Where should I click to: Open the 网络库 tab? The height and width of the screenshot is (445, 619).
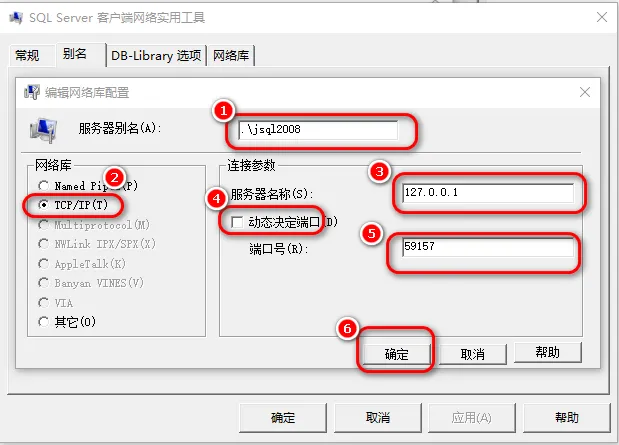point(231,56)
